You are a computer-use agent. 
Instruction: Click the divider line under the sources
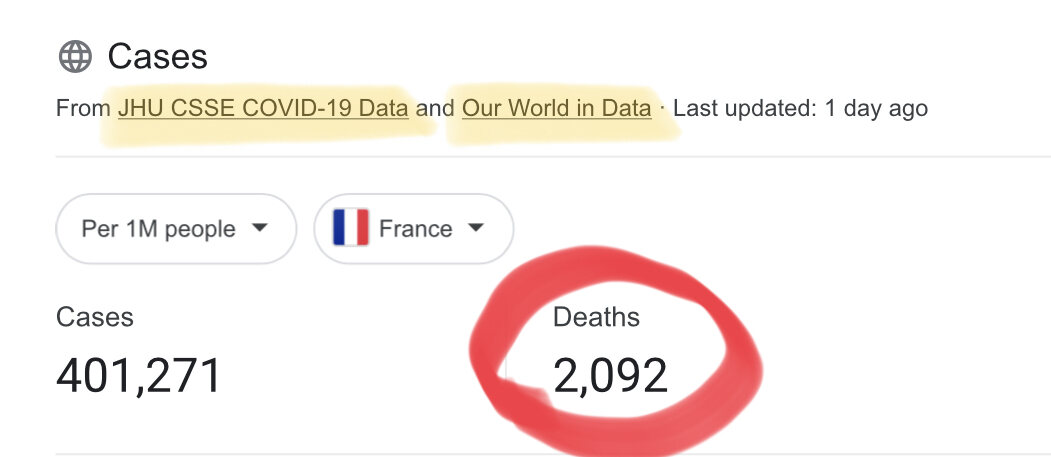553,157
